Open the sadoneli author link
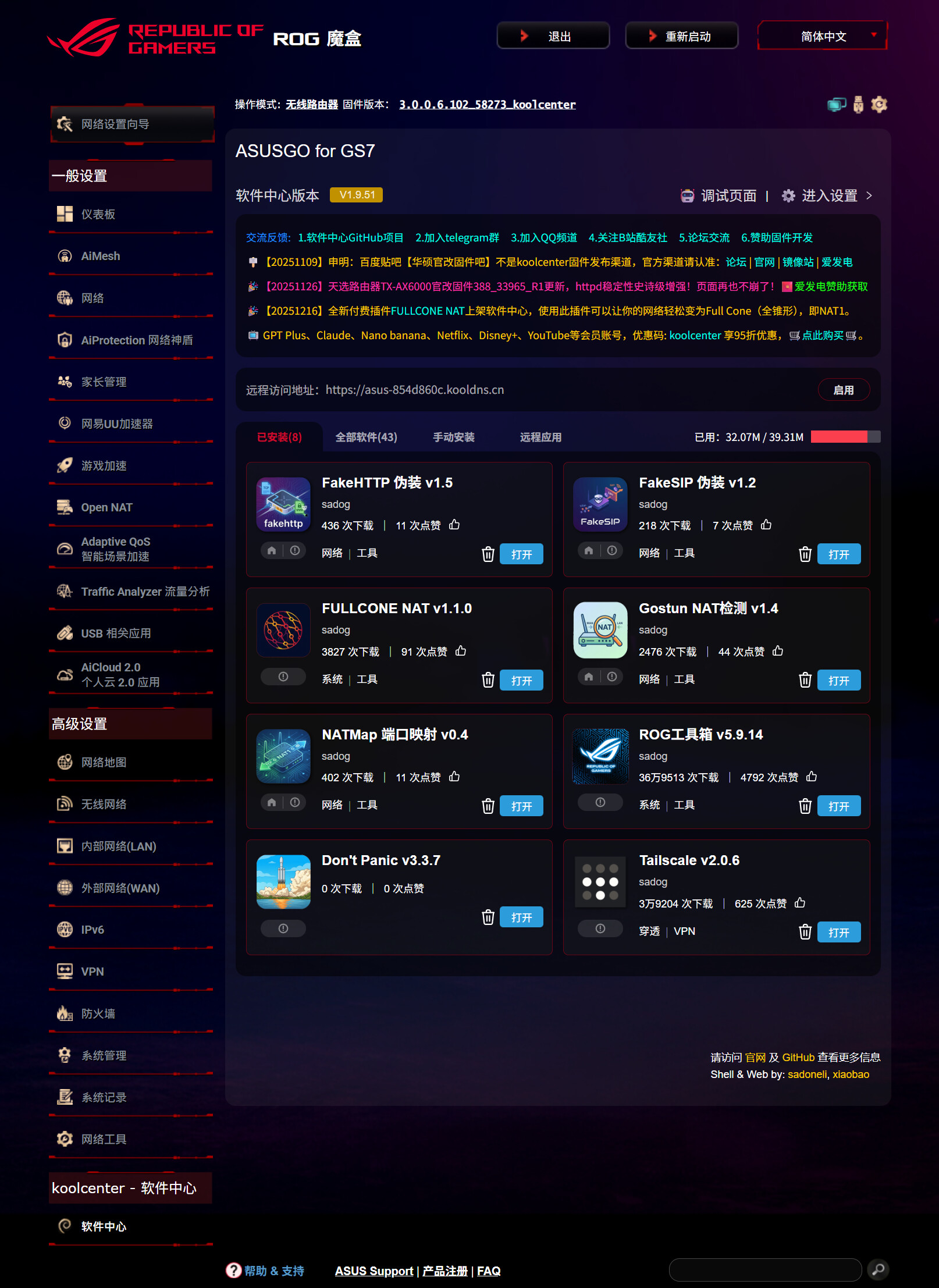 808,1074
